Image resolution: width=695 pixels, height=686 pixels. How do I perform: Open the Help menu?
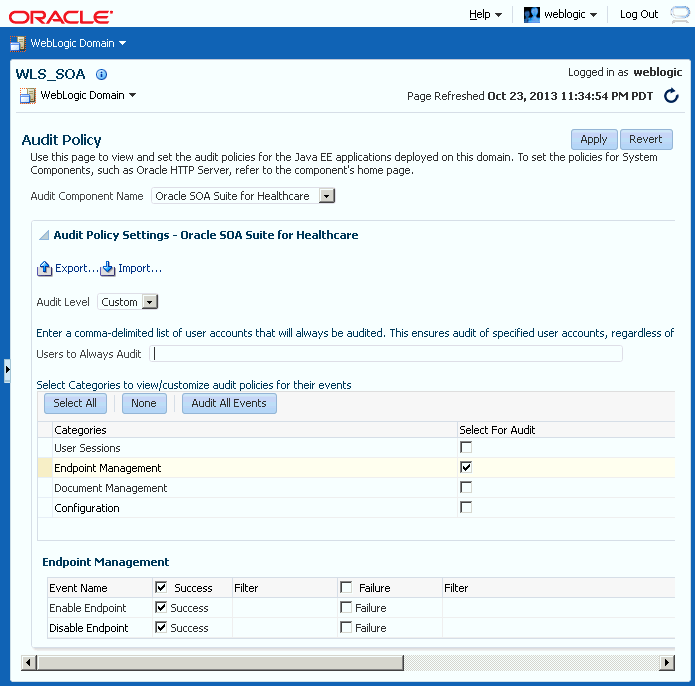(485, 14)
